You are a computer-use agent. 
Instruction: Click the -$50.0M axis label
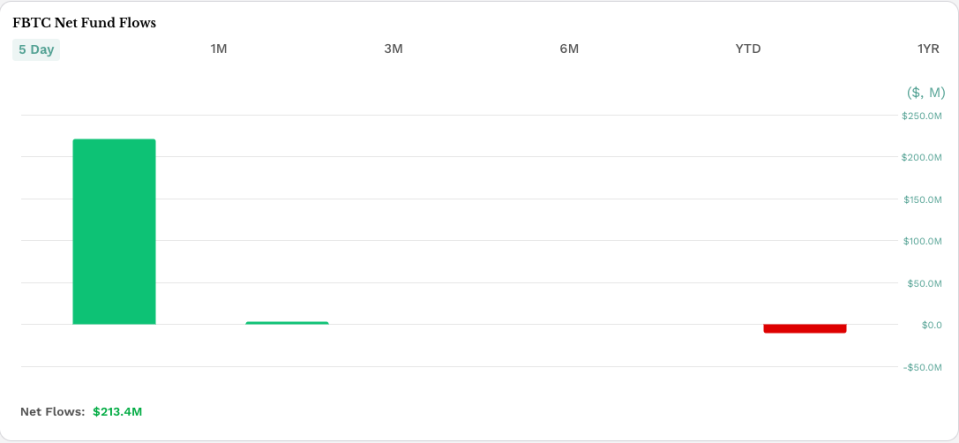(x=923, y=367)
